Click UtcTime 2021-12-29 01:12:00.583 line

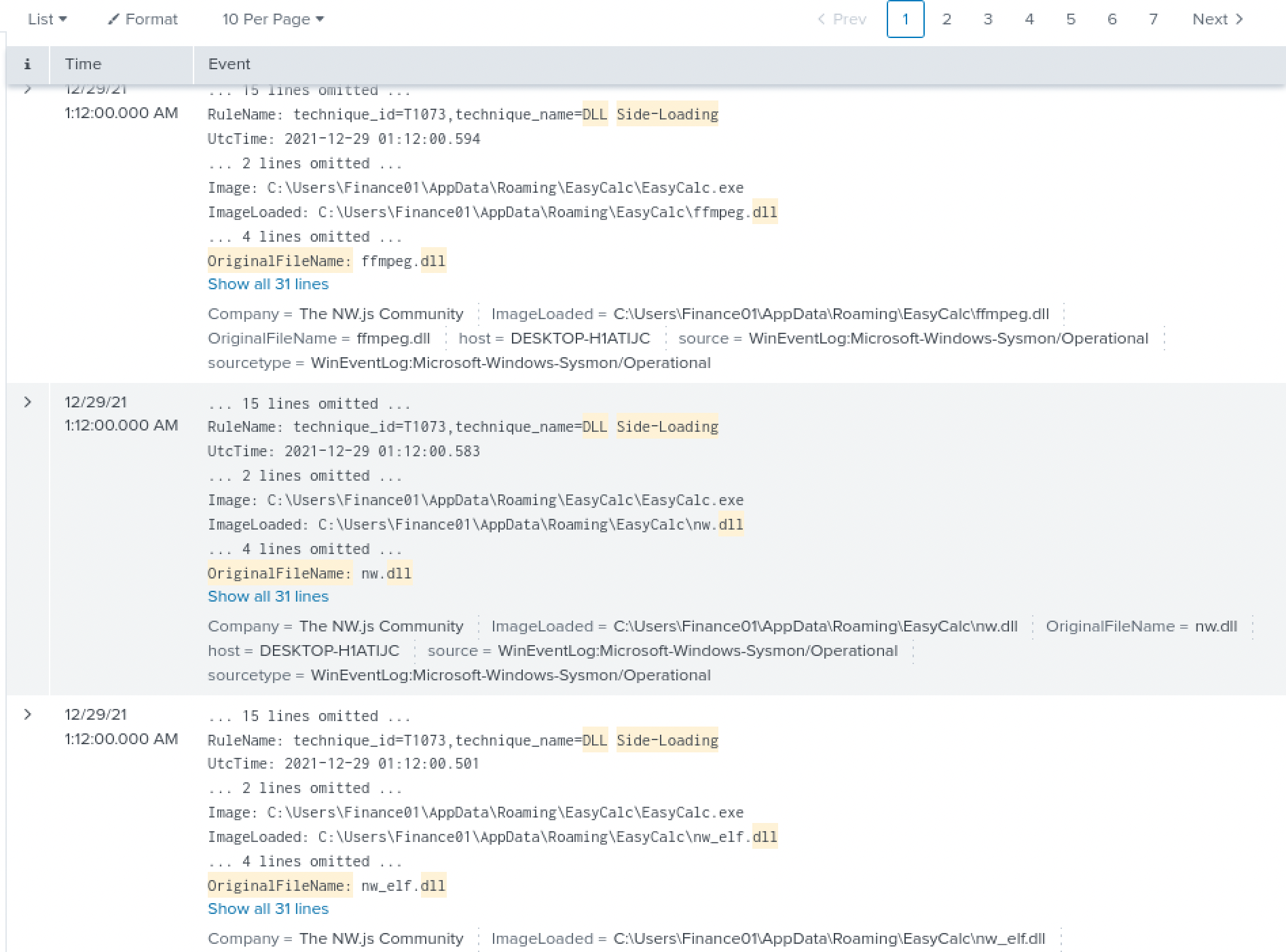(344, 451)
